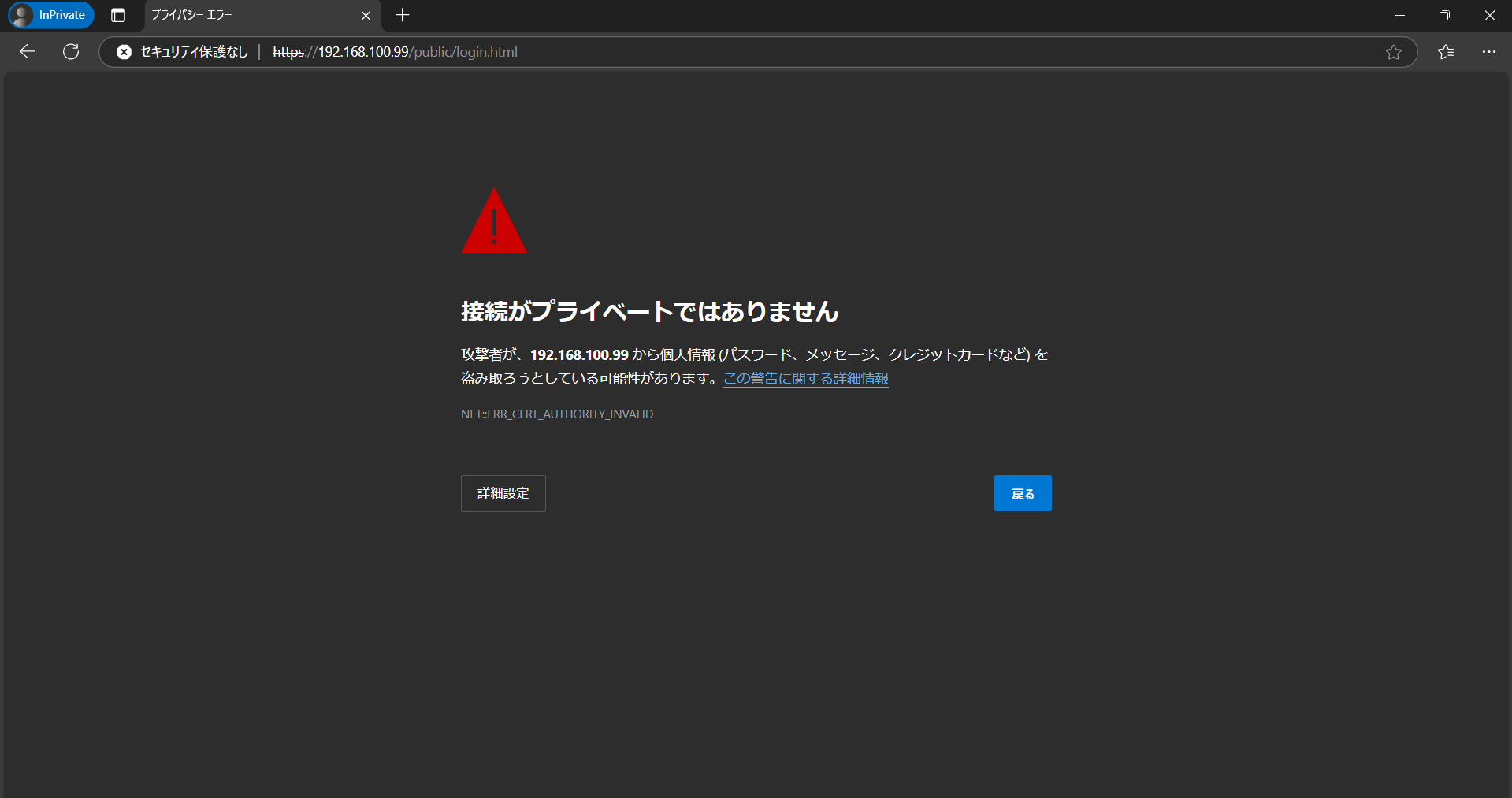This screenshot has height=798, width=1512.
Task: Click the NET::ERR_CERT_AUTHORITY_INVALID error code
Action: [x=557, y=414]
